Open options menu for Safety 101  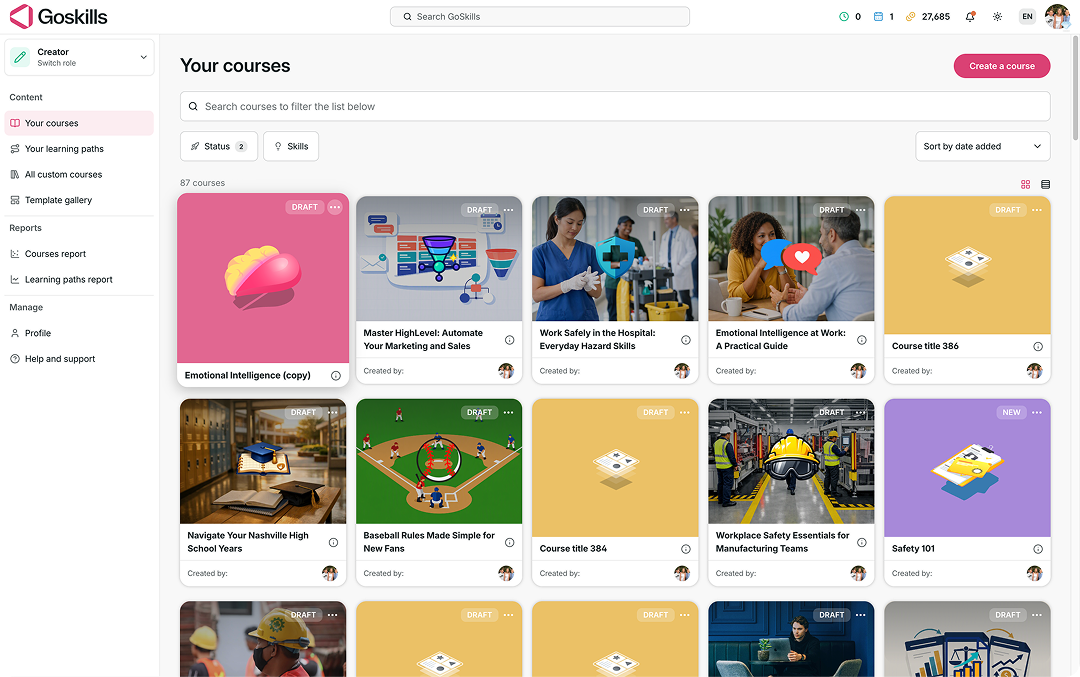[1037, 412]
